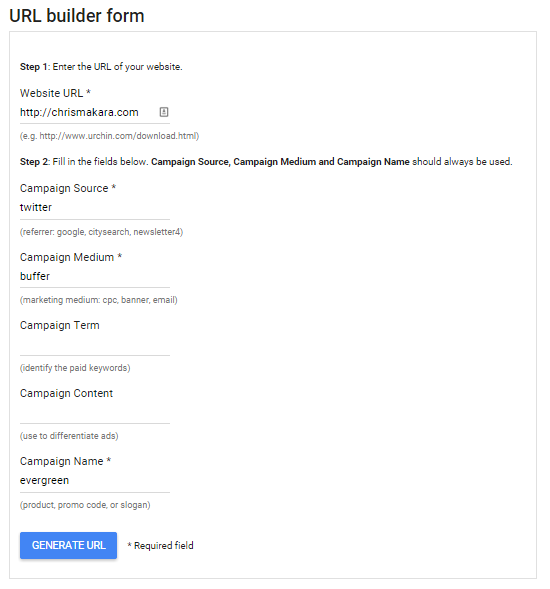The height and width of the screenshot is (589, 550).
Task: Click the Step 1 instruction text
Action: (x=101, y=67)
